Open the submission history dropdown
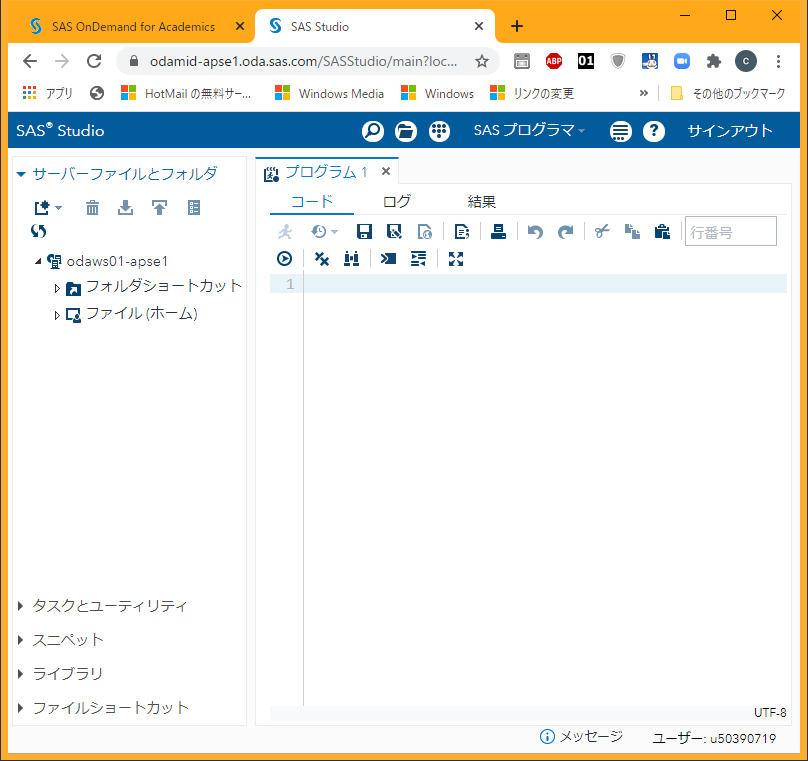The height and width of the screenshot is (761, 808). pyautogui.click(x=324, y=232)
